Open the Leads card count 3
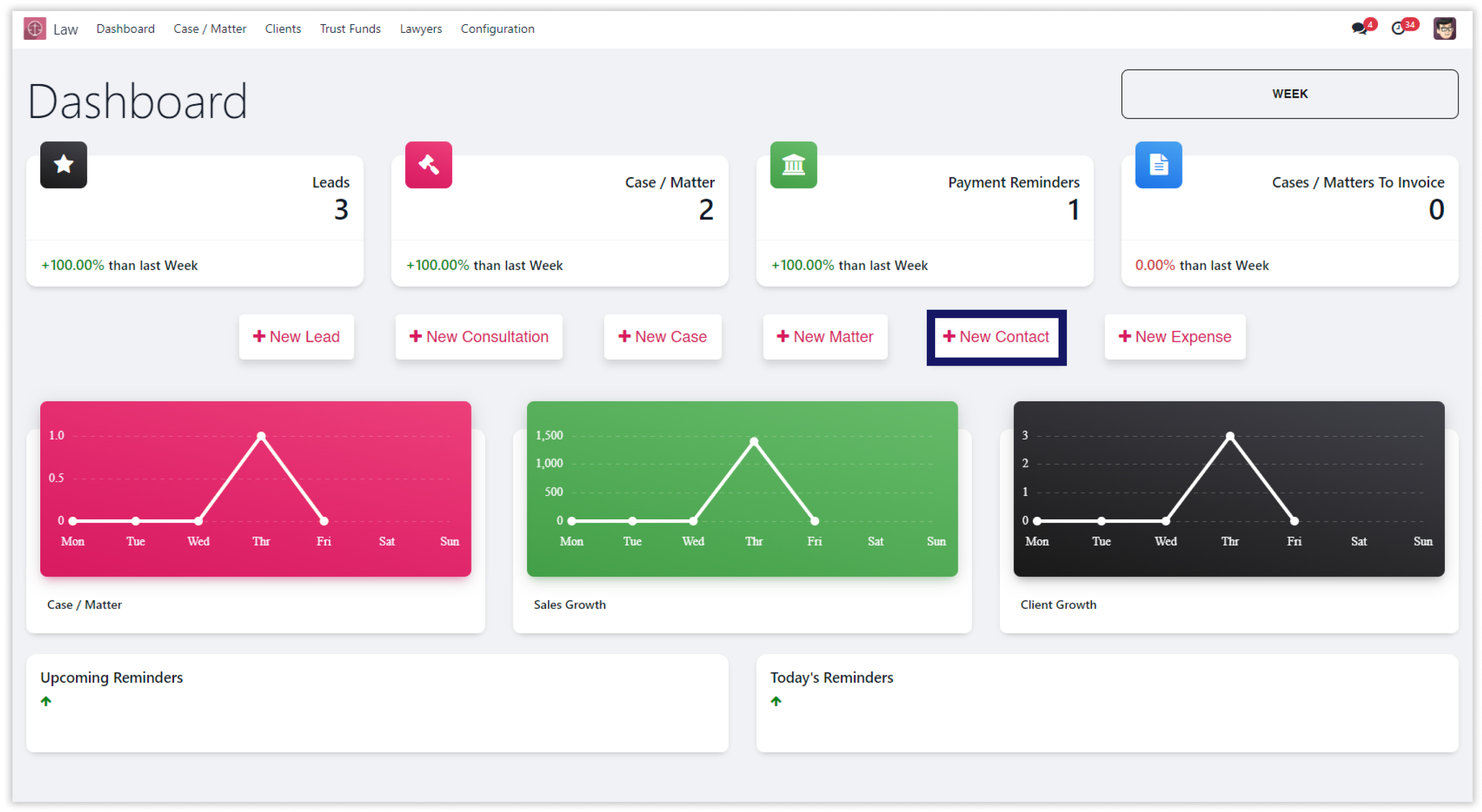The width and height of the screenshot is (1482, 812). 341,210
